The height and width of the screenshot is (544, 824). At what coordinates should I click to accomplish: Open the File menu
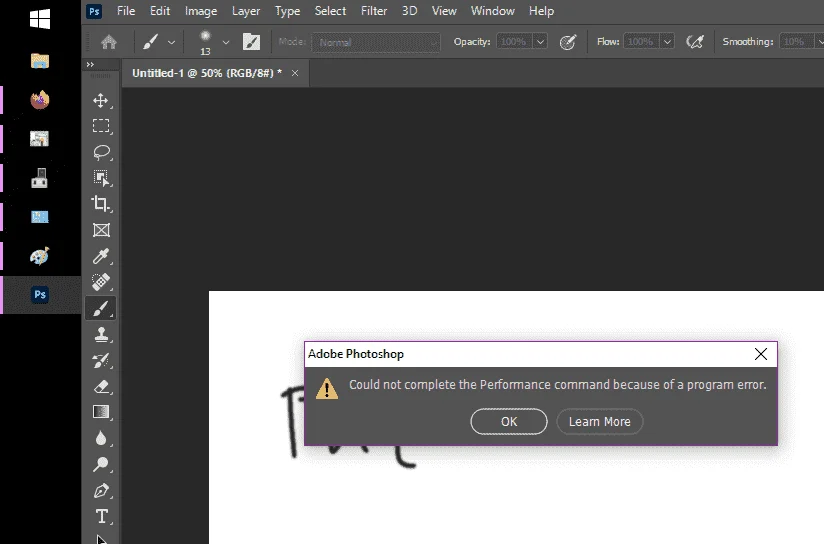(x=126, y=11)
